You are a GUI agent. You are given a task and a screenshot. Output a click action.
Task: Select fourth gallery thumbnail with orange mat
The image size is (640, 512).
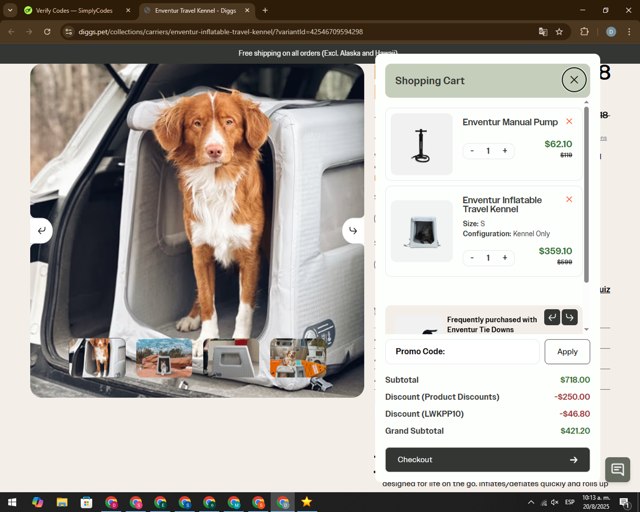pos(298,357)
